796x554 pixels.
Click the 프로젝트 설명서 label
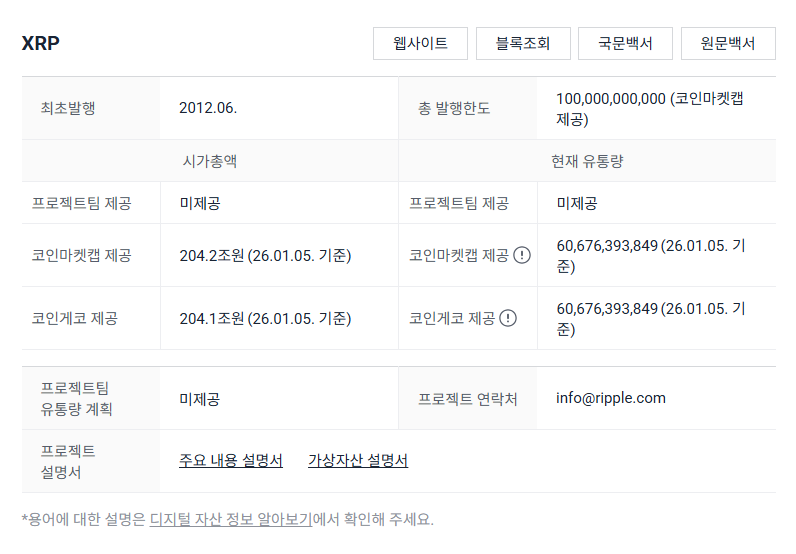click(68, 462)
